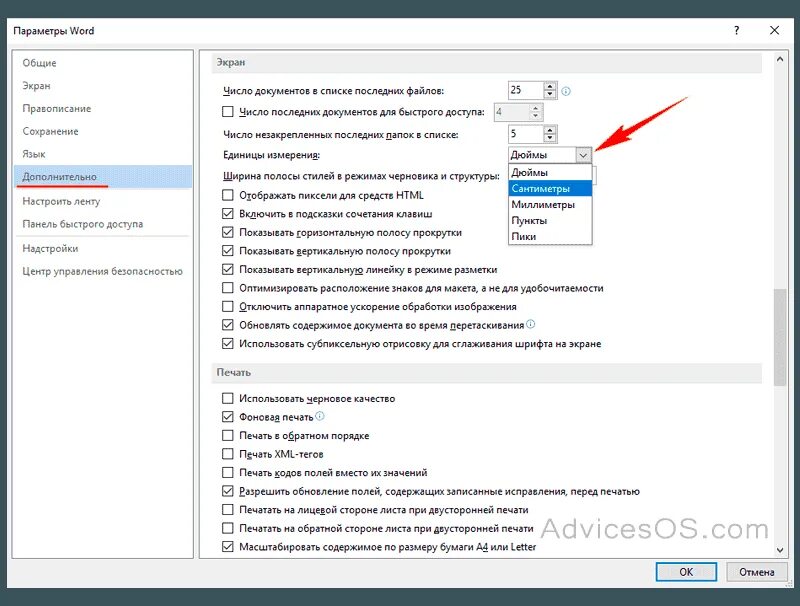Check Печатать на лицевой стороне листа
This screenshot has width=800, height=606.
[x=228, y=509]
